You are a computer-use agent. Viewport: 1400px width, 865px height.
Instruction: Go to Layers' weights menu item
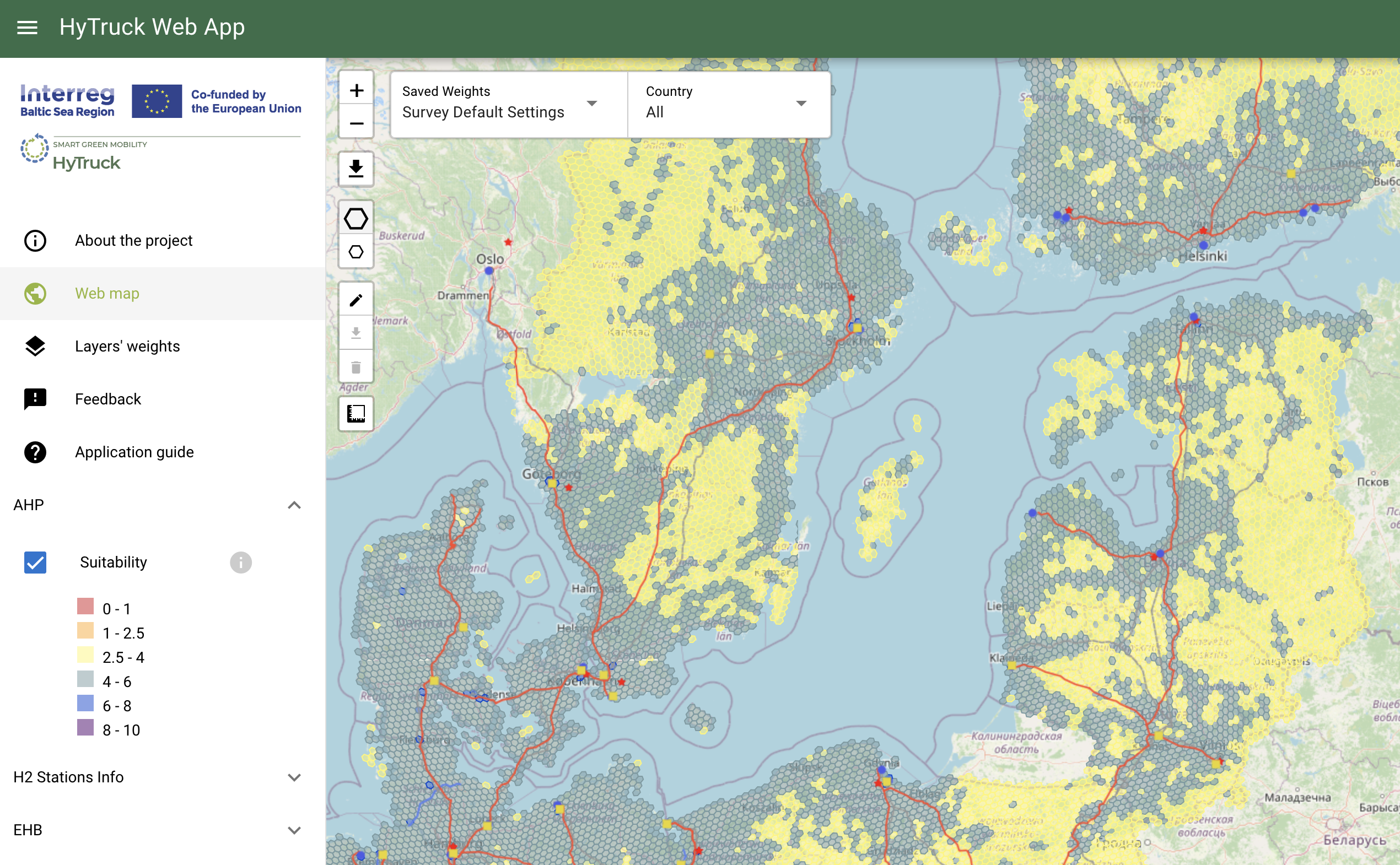(127, 346)
